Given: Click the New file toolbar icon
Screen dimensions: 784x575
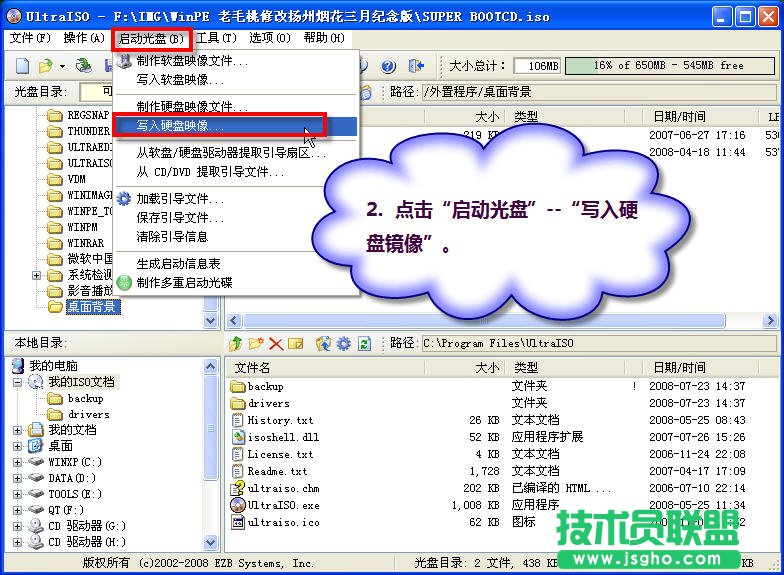Looking at the screenshot, I should click(22, 66).
